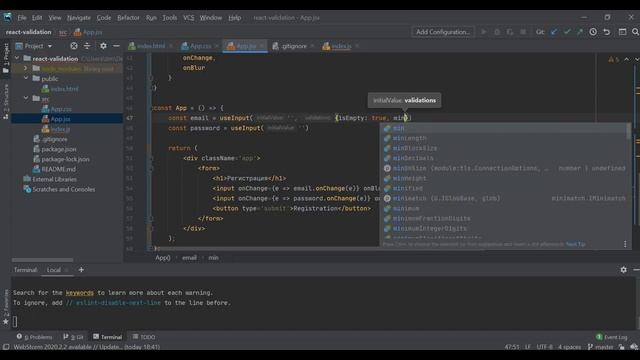The height and width of the screenshot is (360, 640).
Task: Click the locate-file target icon in Project panel
Action: point(73,46)
